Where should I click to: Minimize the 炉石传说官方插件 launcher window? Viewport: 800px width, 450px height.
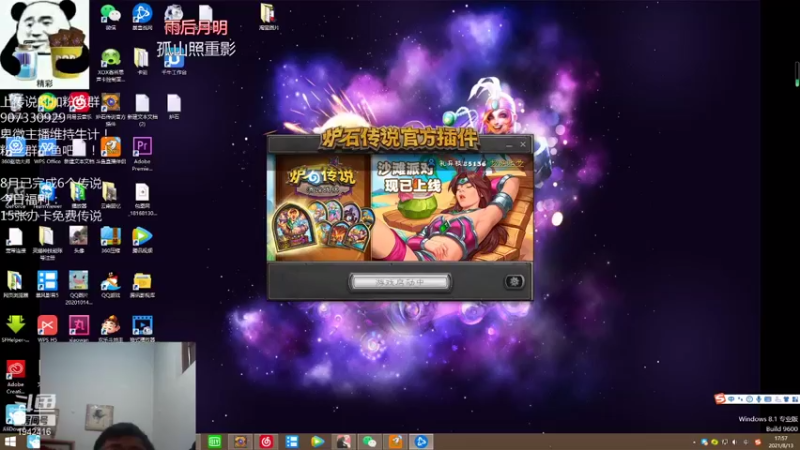pos(509,145)
